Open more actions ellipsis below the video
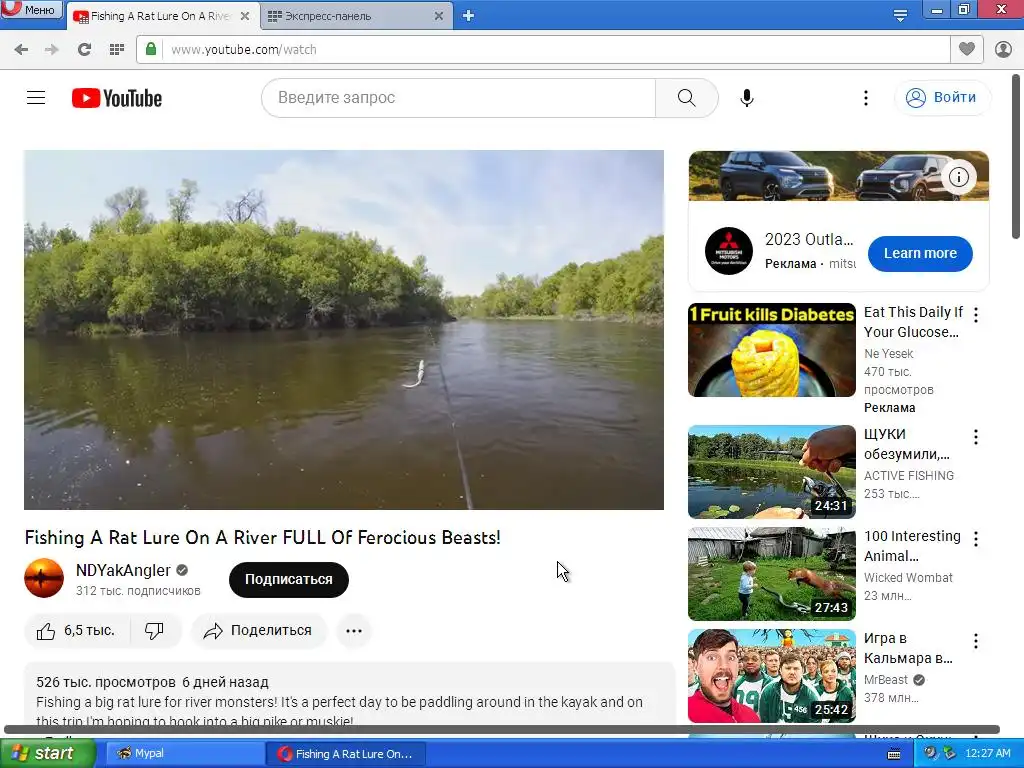The image size is (1024, 768). click(353, 631)
